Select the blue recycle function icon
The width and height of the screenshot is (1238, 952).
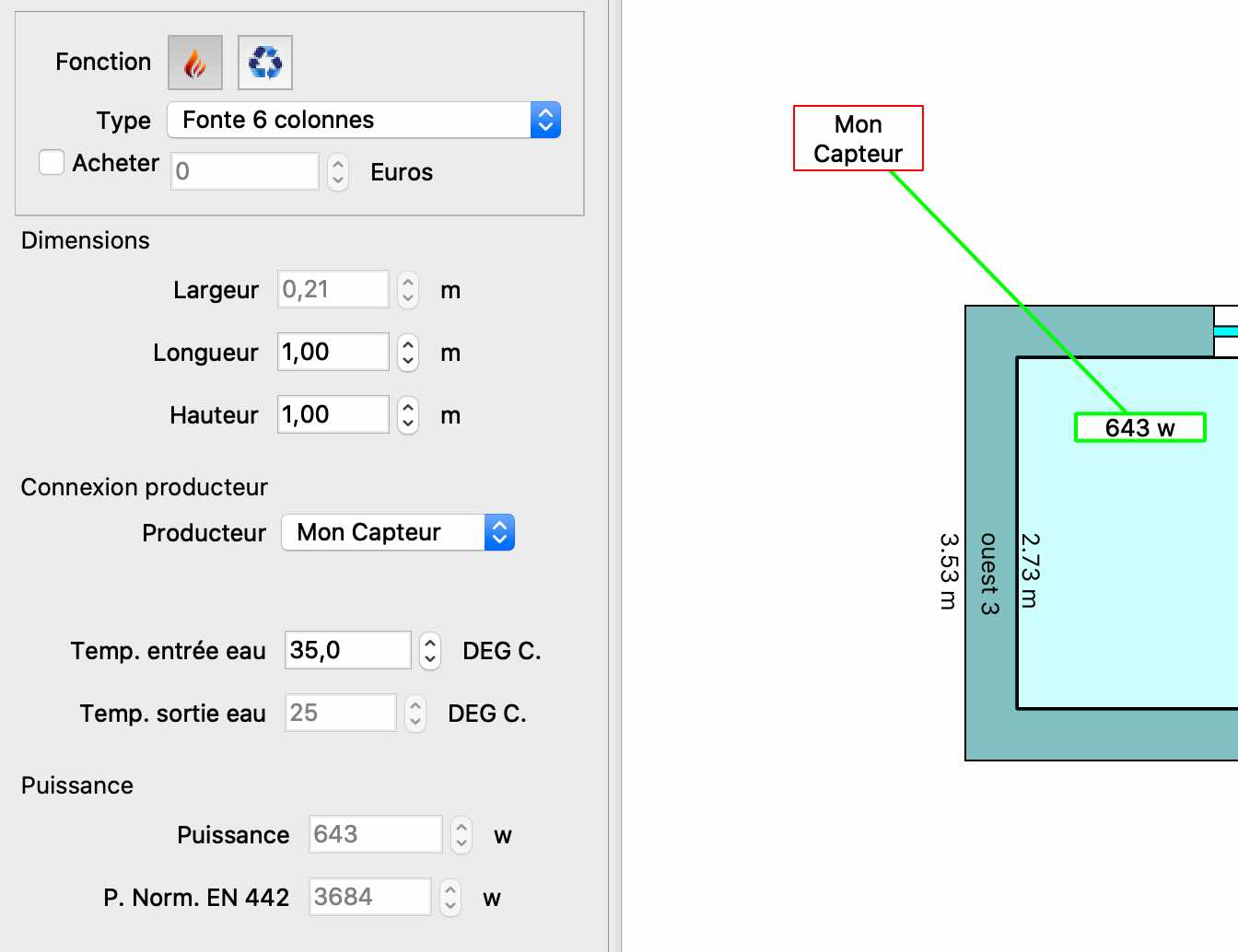[265, 63]
